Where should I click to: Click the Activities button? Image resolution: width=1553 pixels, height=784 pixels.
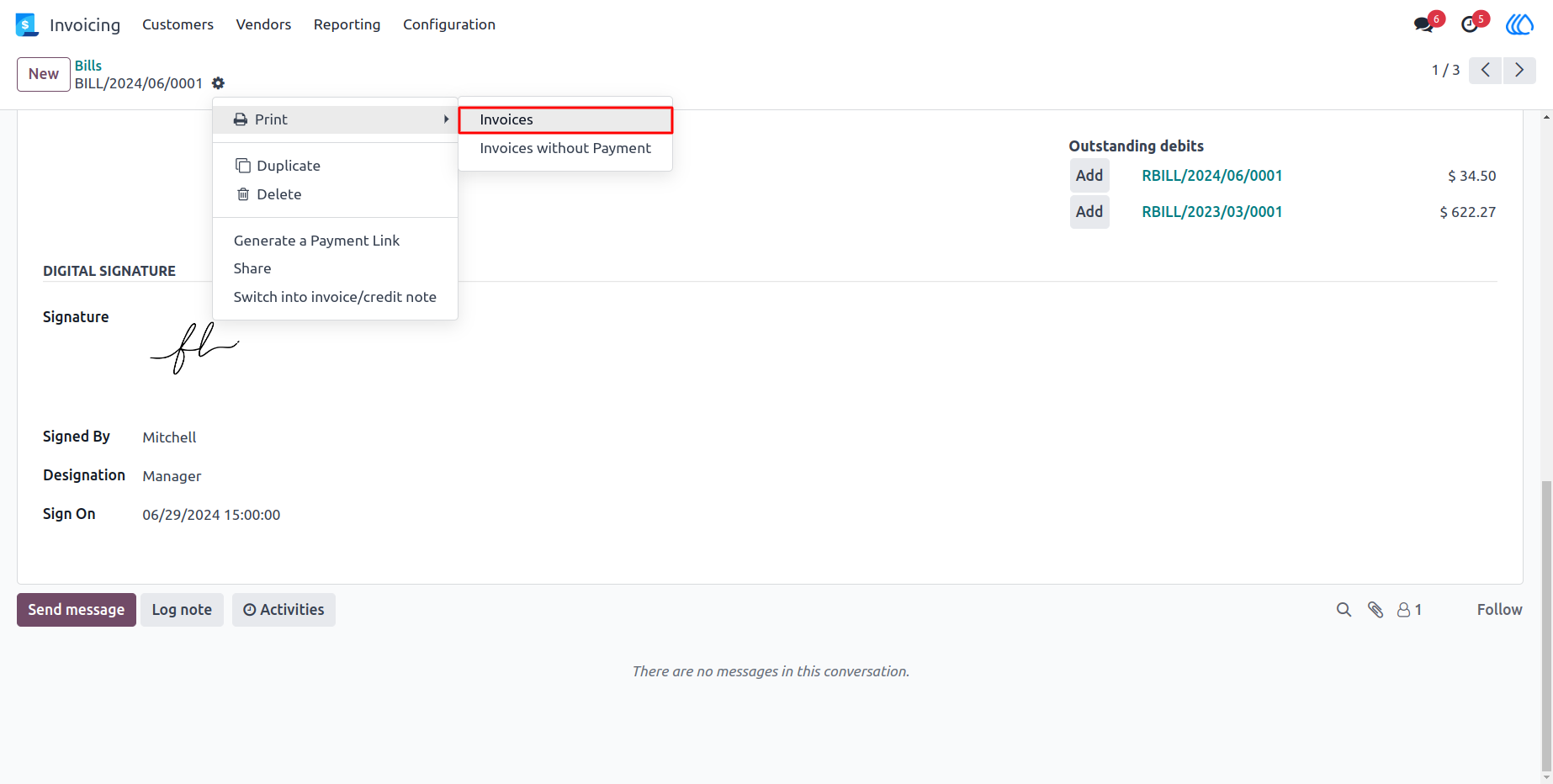tap(284, 610)
